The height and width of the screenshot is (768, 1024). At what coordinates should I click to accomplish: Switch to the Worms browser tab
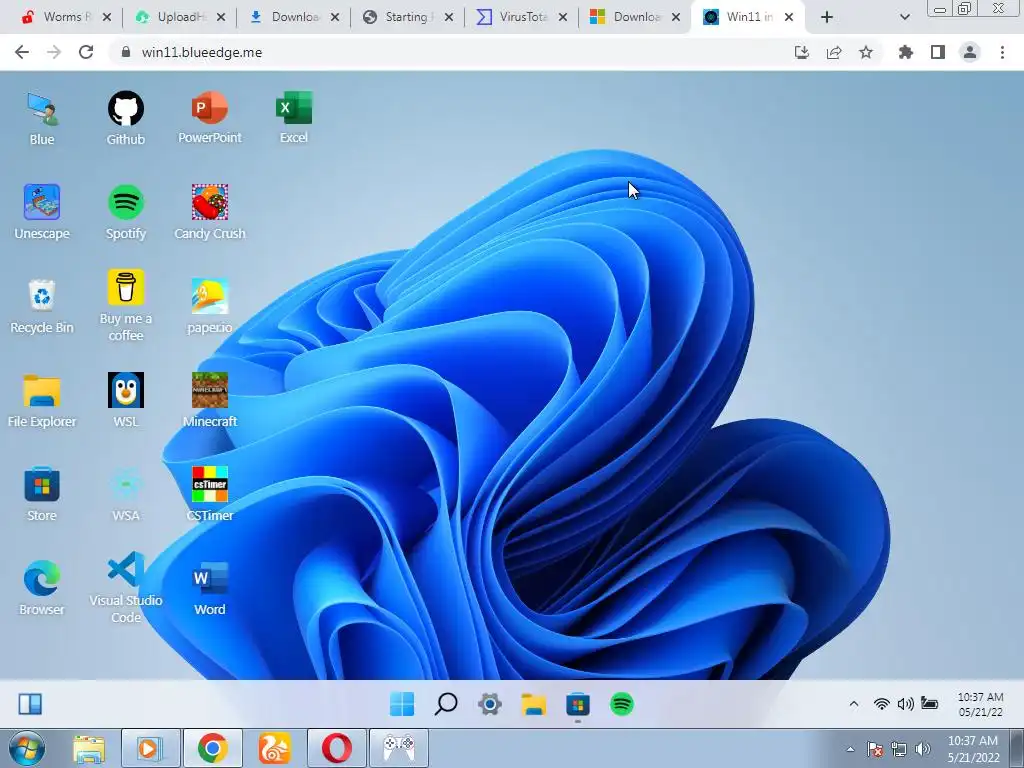[x=65, y=17]
